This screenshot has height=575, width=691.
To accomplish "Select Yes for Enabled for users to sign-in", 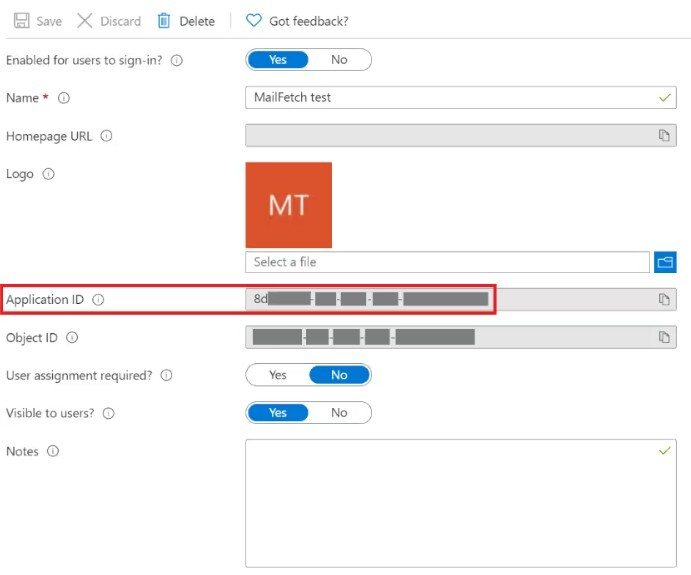I will pyautogui.click(x=278, y=60).
